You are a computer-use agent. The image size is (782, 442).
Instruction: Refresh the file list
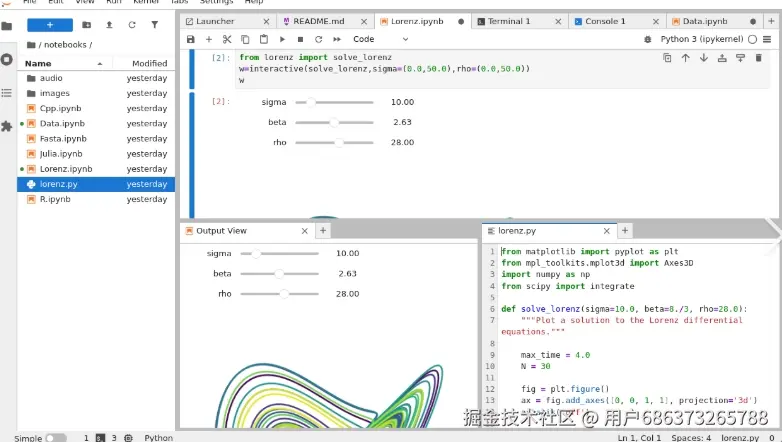tap(132, 25)
